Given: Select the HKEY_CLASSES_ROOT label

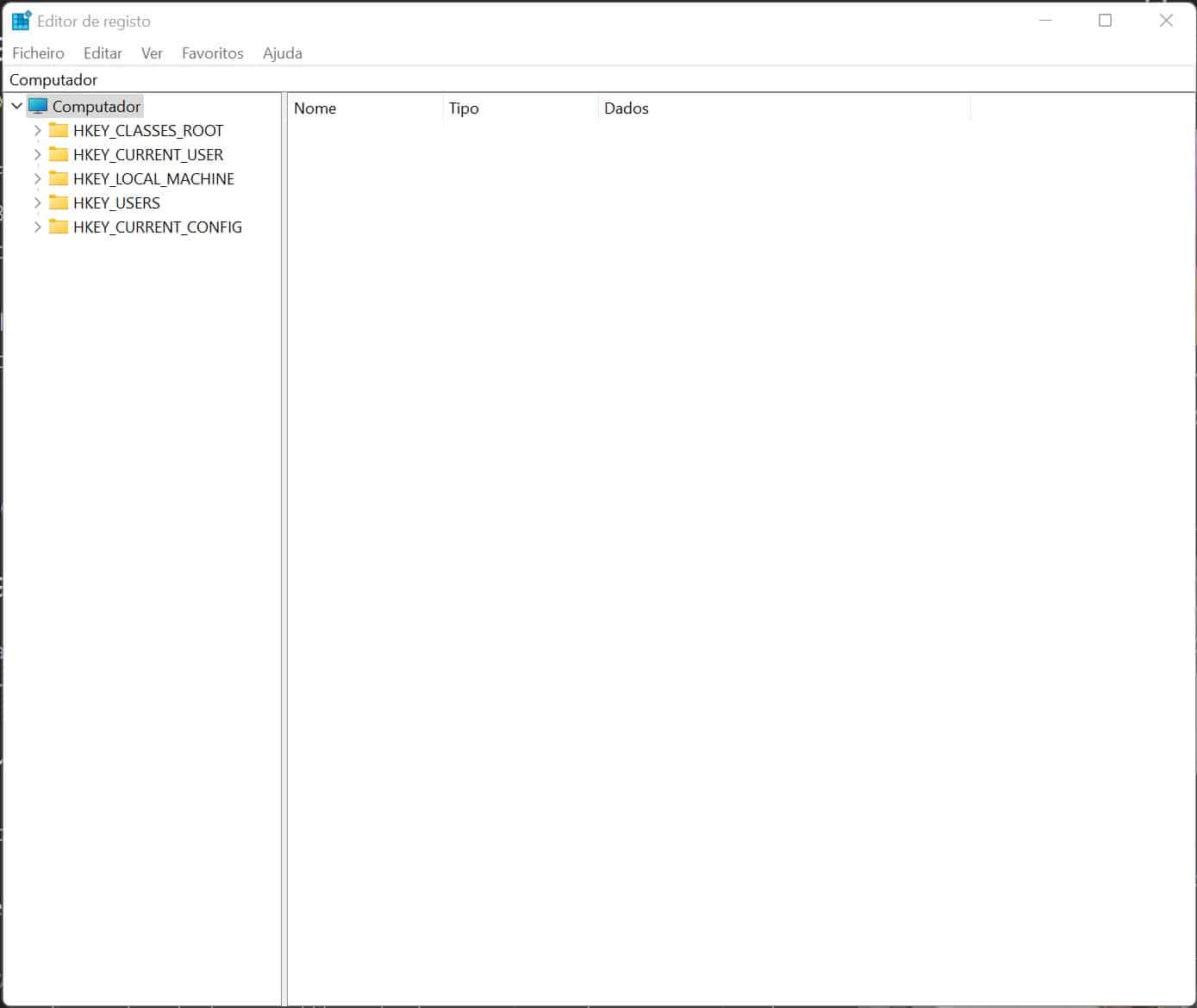Looking at the screenshot, I should pyautogui.click(x=148, y=131).
